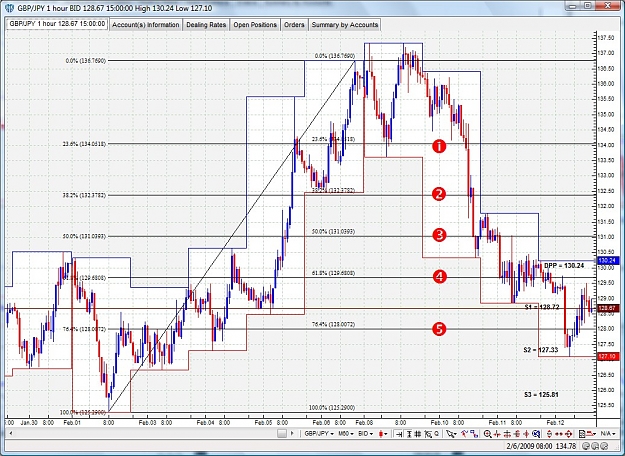Viewport: 625px width, 456px height.
Task: Open the Summary by Accounts tab
Action: pyautogui.click(x=345, y=25)
